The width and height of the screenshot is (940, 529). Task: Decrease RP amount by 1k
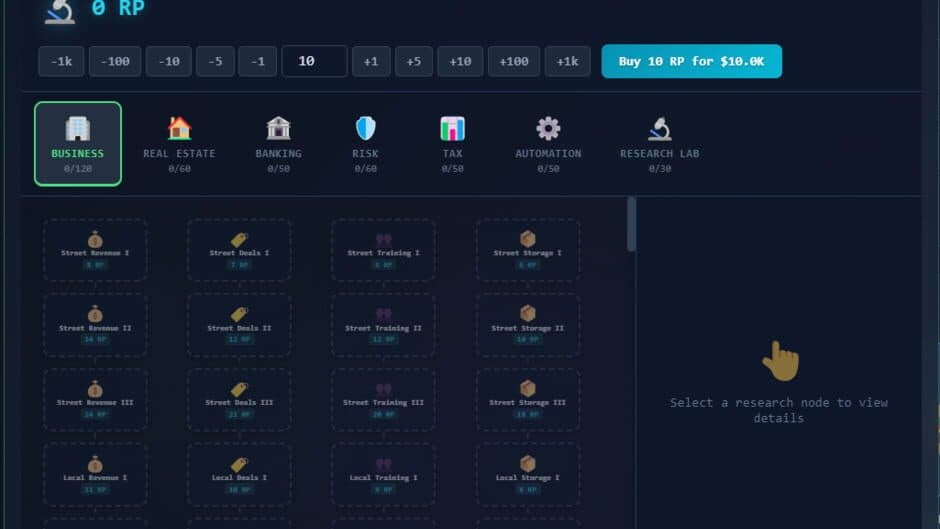pyautogui.click(x=61, y=61)
